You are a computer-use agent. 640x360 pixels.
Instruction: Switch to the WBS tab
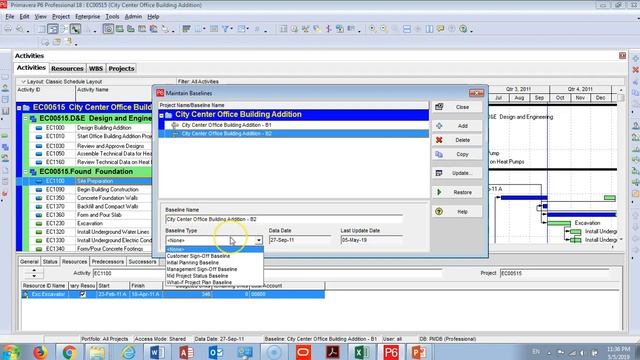[96, 69]
